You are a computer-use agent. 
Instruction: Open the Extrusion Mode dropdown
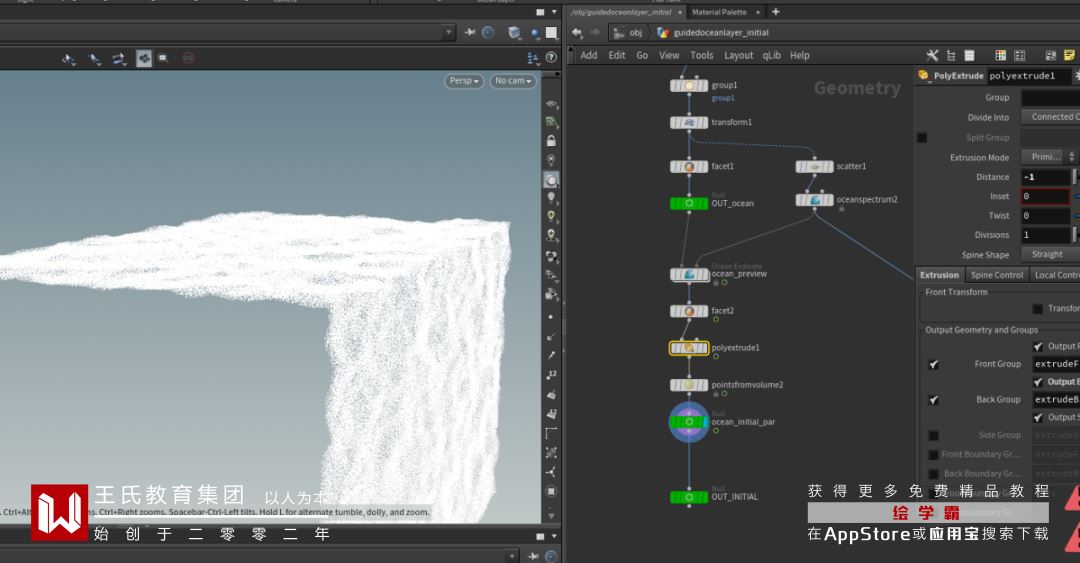pos(1048,157)
